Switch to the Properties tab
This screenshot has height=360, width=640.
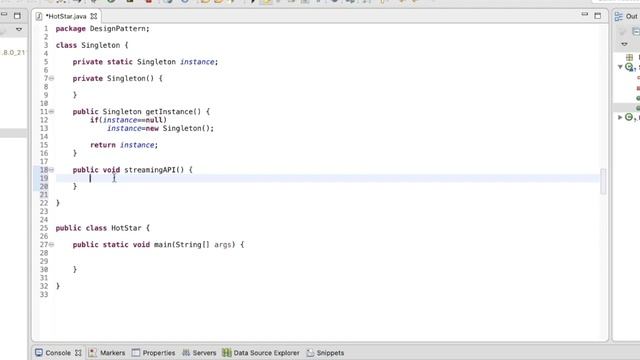(153, 353)
